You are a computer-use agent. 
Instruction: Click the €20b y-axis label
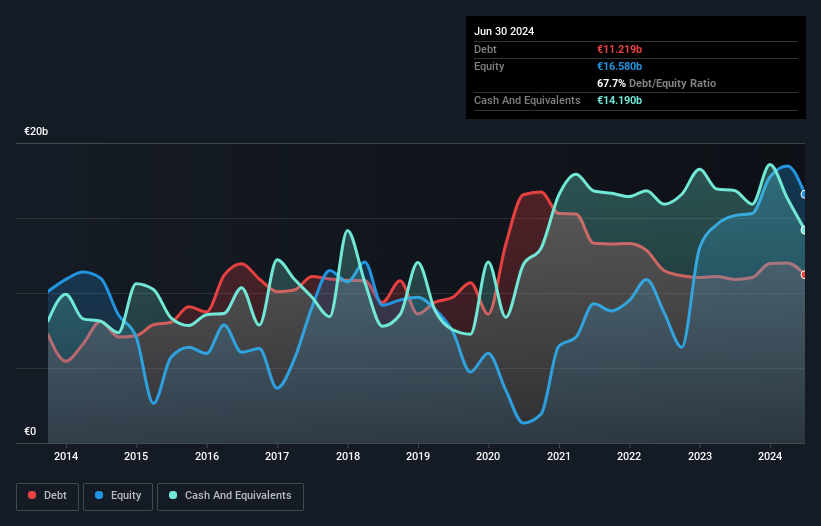tap(36, 131)
